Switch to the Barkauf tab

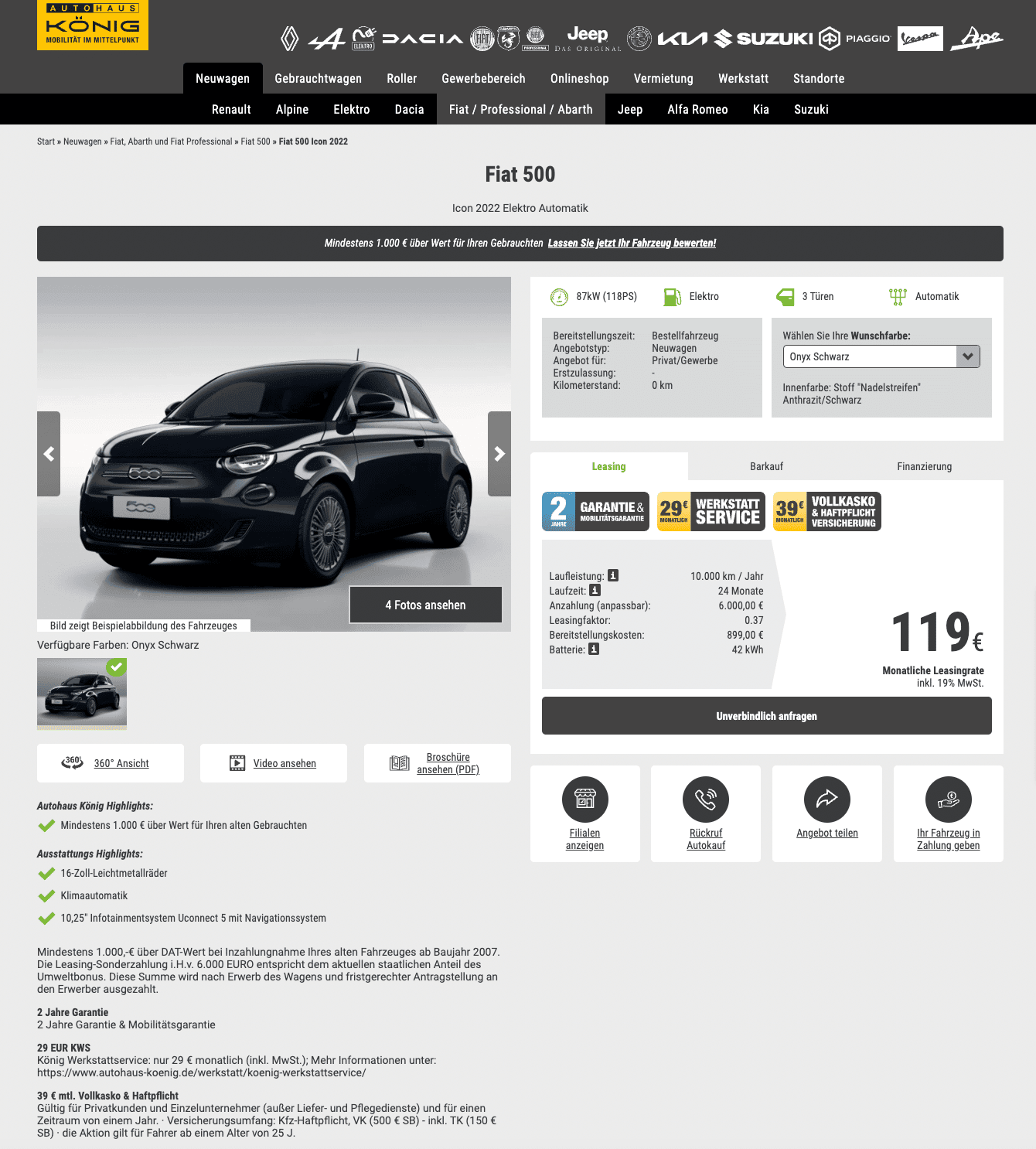[767, 466]
